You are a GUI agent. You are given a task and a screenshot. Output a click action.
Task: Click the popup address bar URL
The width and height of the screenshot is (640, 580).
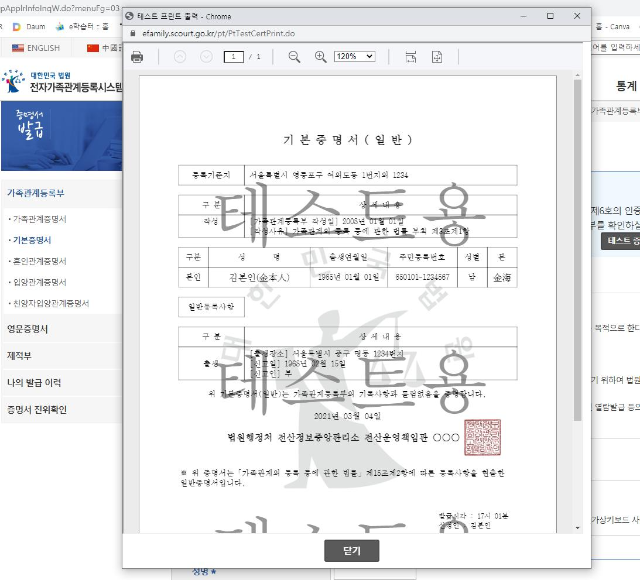point(218,33)
